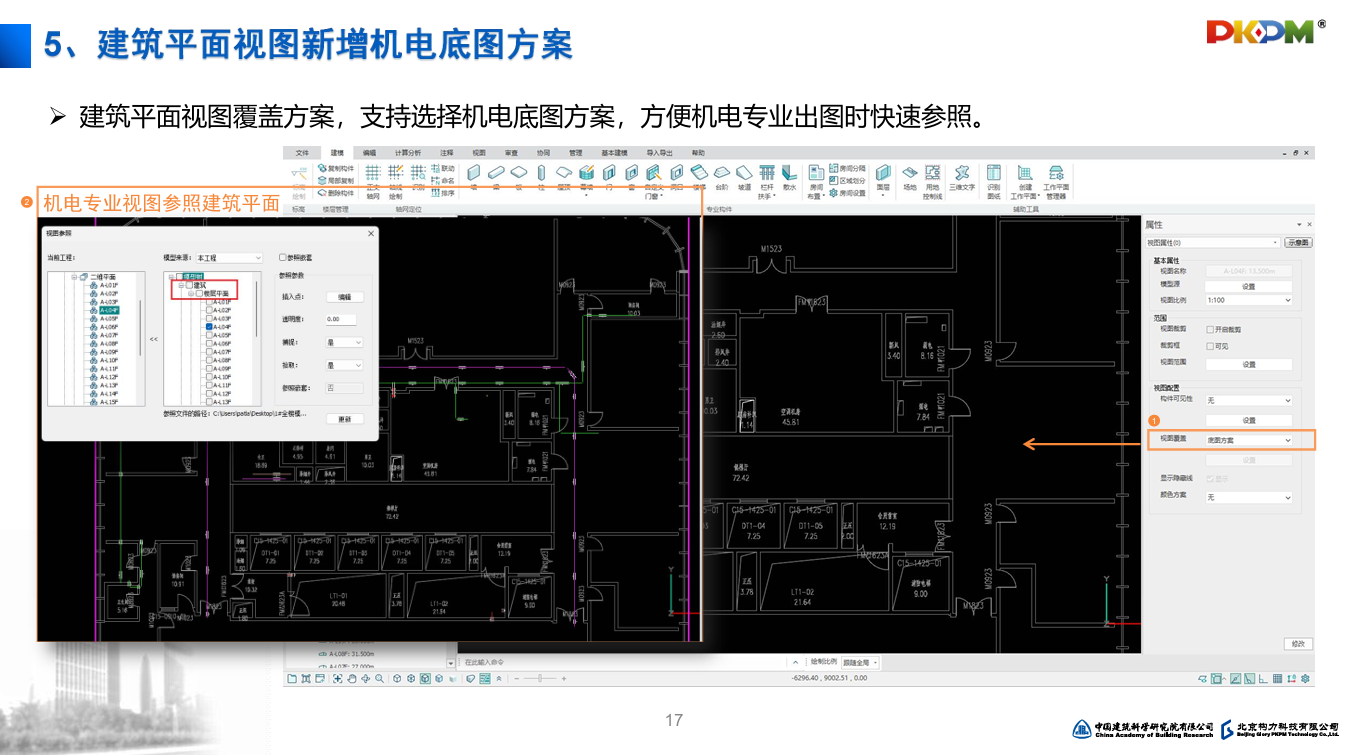This screenshot has width=1348, height=755.
Task: Click 删除构件 delete component tool
Action: 336,193
